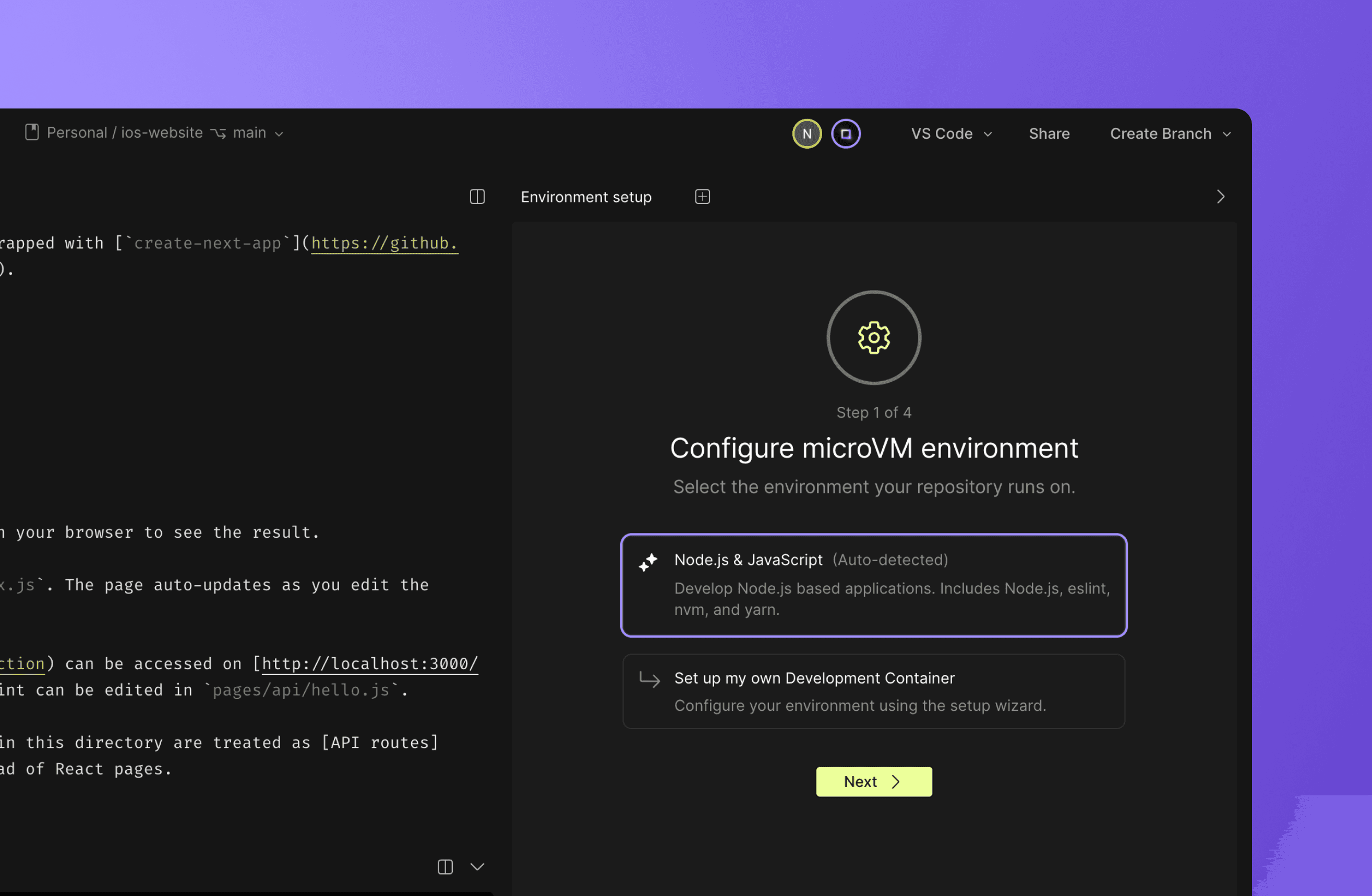Screen dimensions: 1372x896
Task: Click the gear icon above Step 1 of 4
Action: point(873,337)
